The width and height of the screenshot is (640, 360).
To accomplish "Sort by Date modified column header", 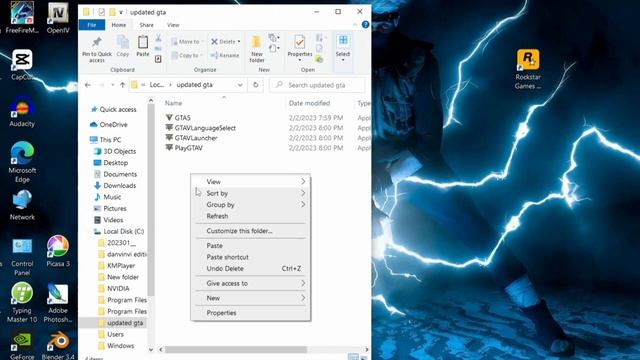I will pos(309,103).
